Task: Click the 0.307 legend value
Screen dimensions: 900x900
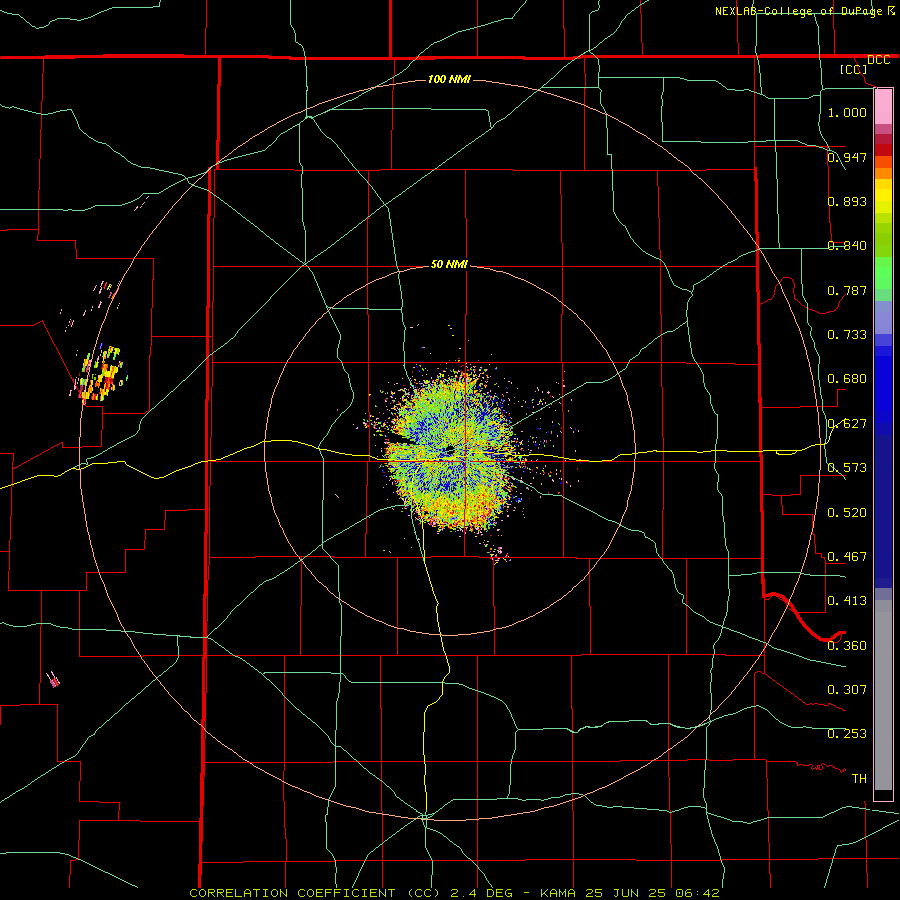Action: (847, 689)
